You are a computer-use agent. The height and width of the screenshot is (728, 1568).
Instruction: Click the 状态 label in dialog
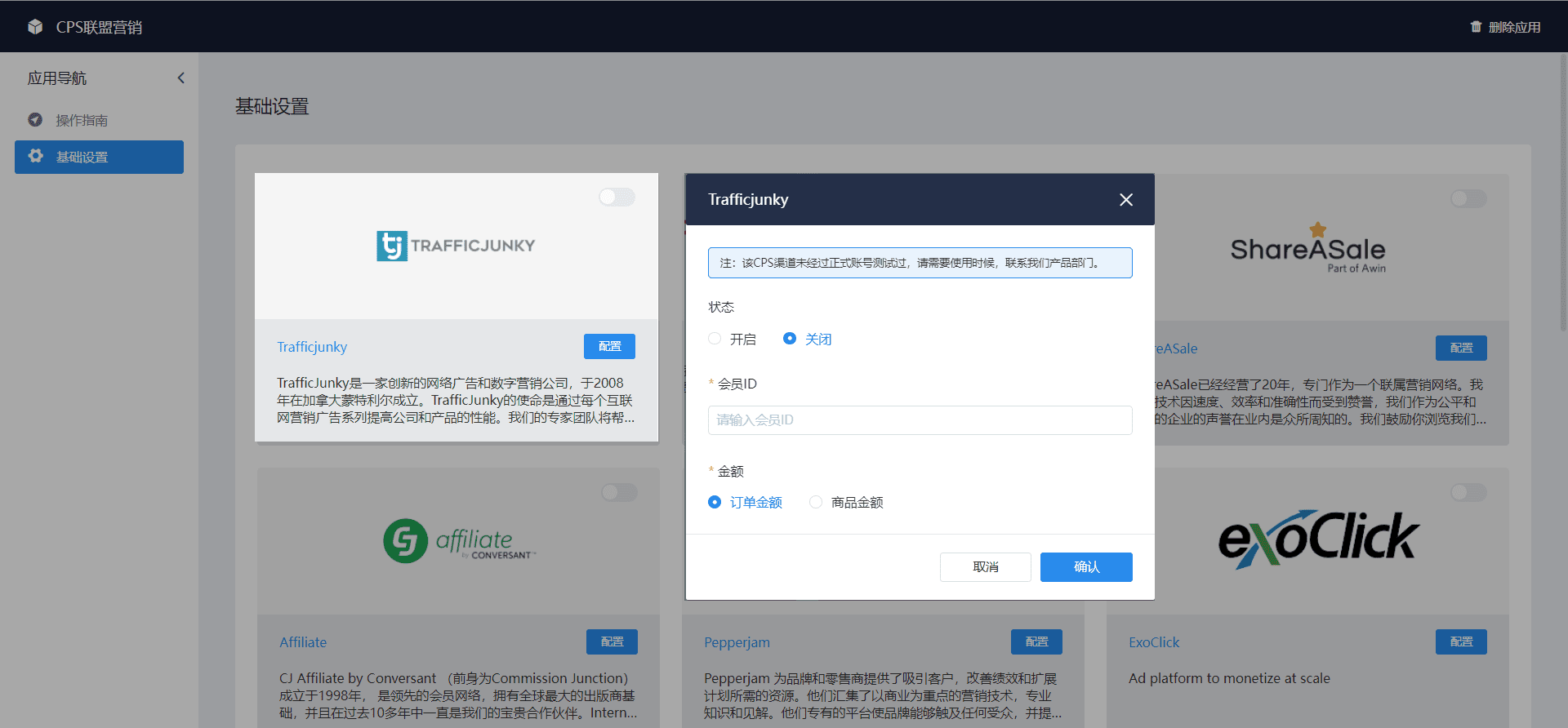click(721, 307)
